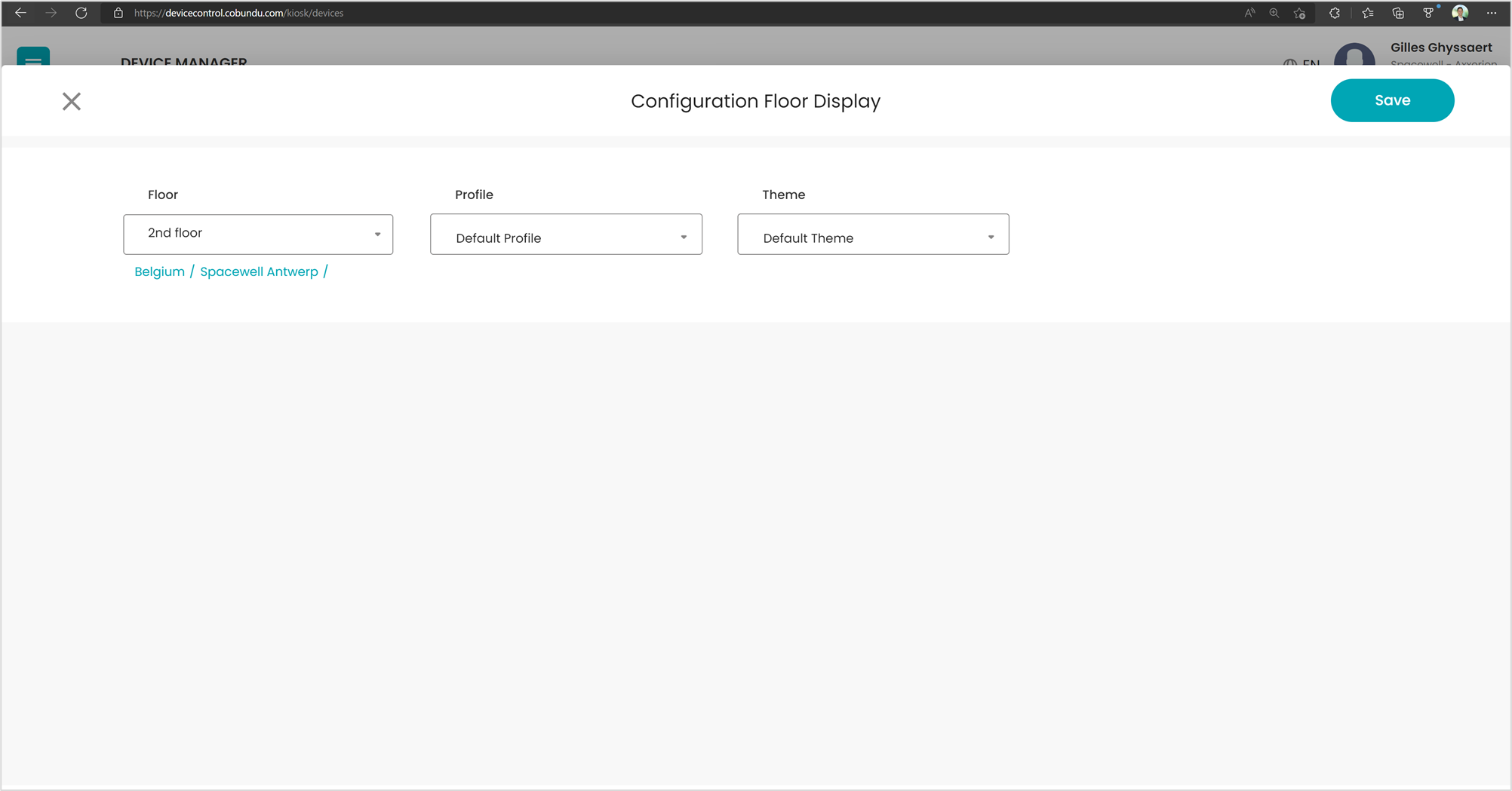The image size is (1512, 791).
Task: Reload the page with the refresh icon
Action: [81, 13]
